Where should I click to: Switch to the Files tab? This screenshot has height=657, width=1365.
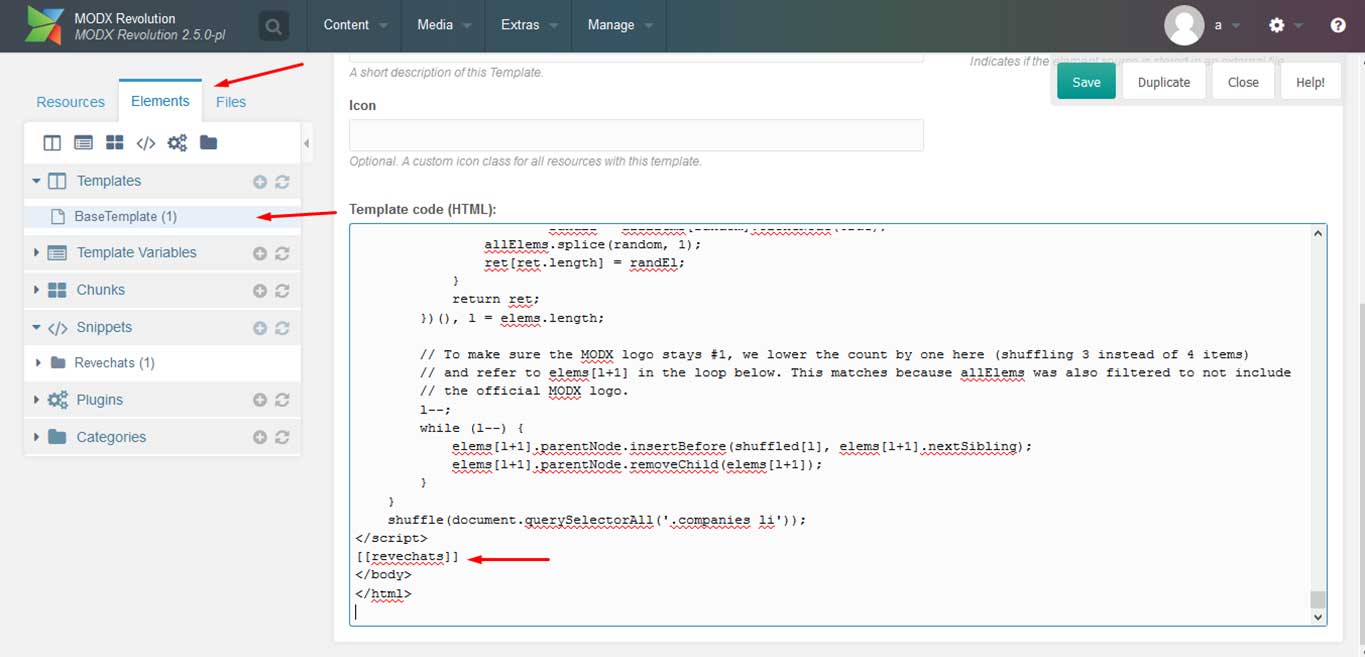pyautogui.click(x=231, y=102)
